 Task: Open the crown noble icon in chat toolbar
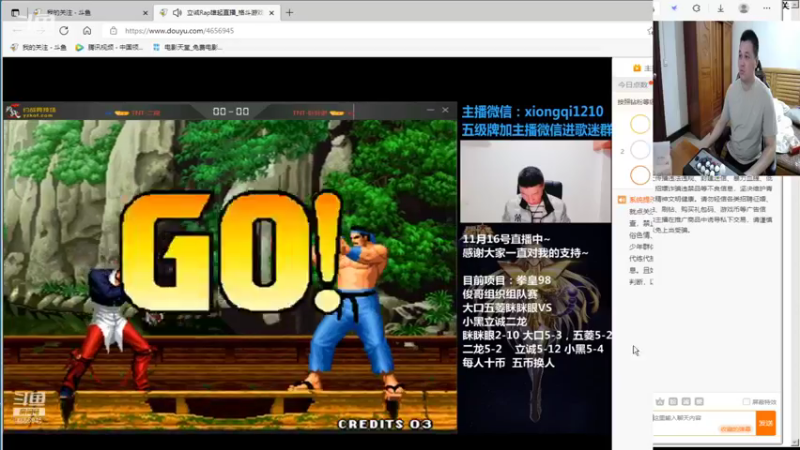pos(660,402)
